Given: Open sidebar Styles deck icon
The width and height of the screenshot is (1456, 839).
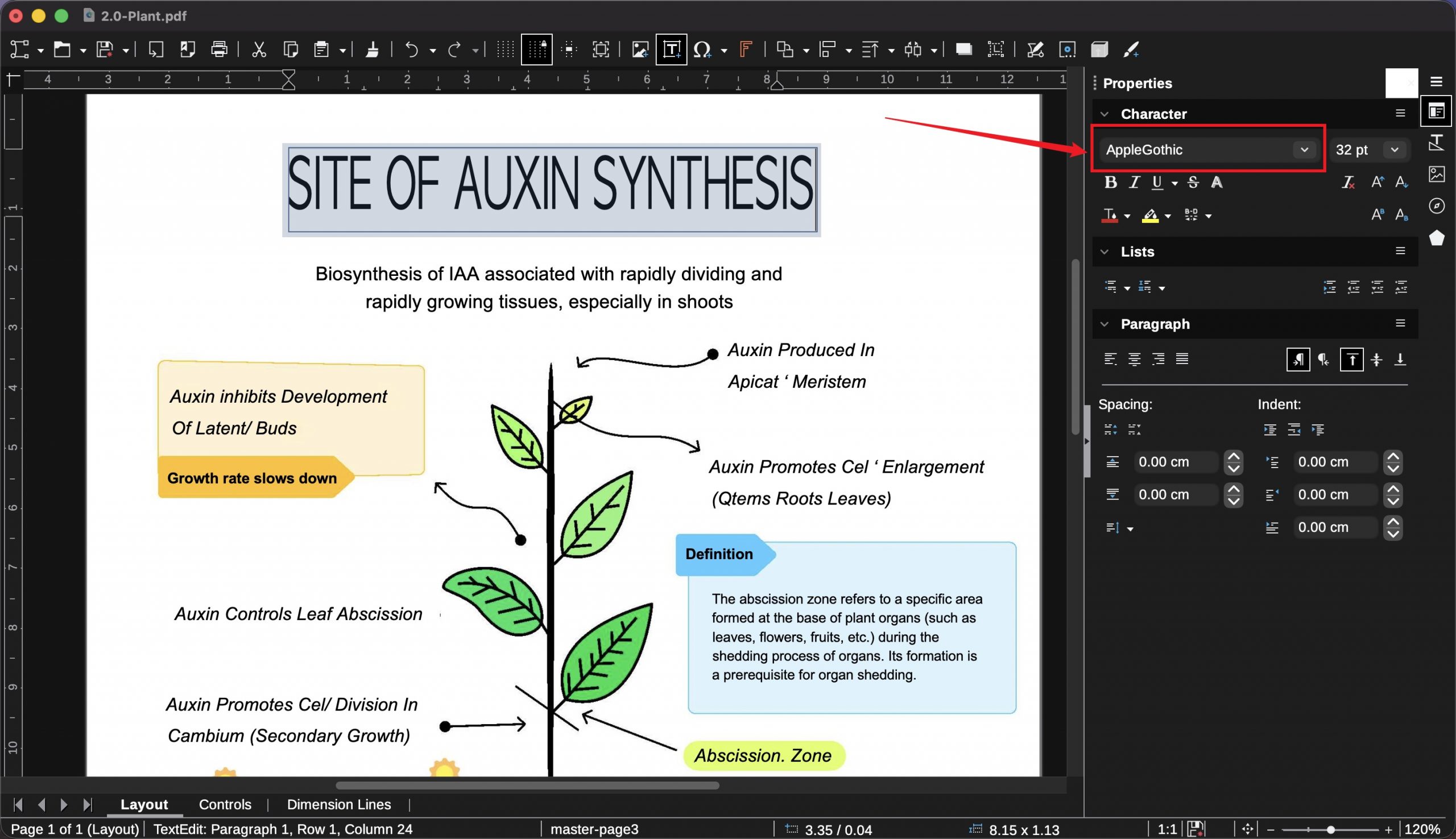Looking at the screenshot, I should [x=1437, y=142].
